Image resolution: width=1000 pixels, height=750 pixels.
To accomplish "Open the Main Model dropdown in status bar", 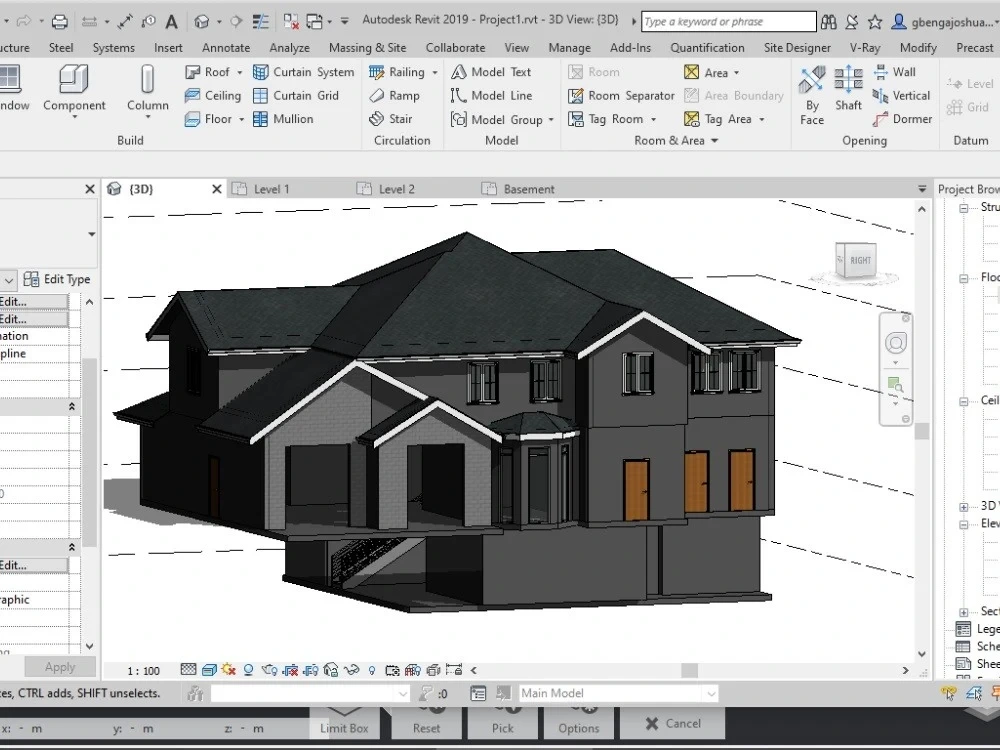I will point(712,692).
